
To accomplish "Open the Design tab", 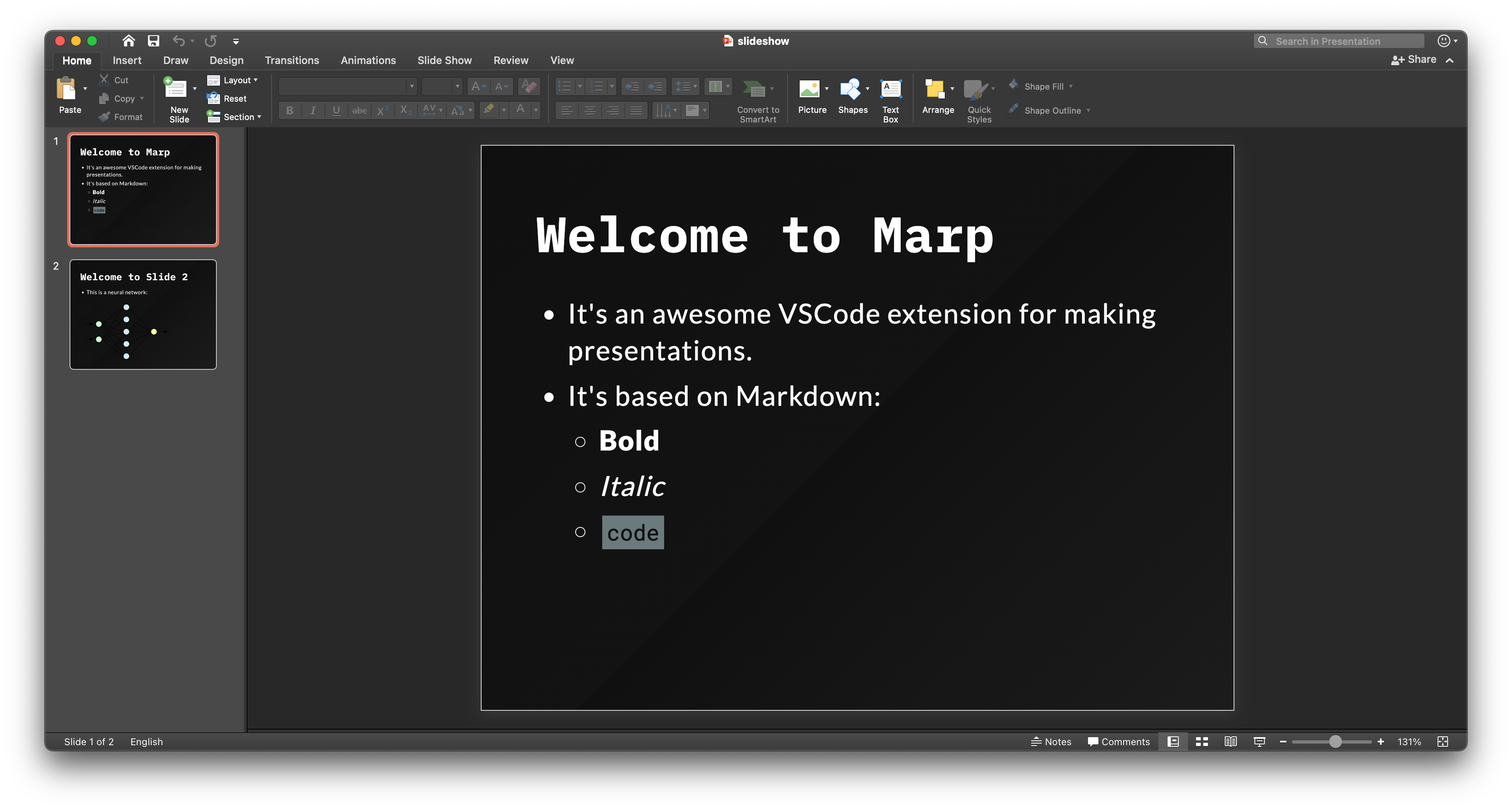I will tap(226, 60).
